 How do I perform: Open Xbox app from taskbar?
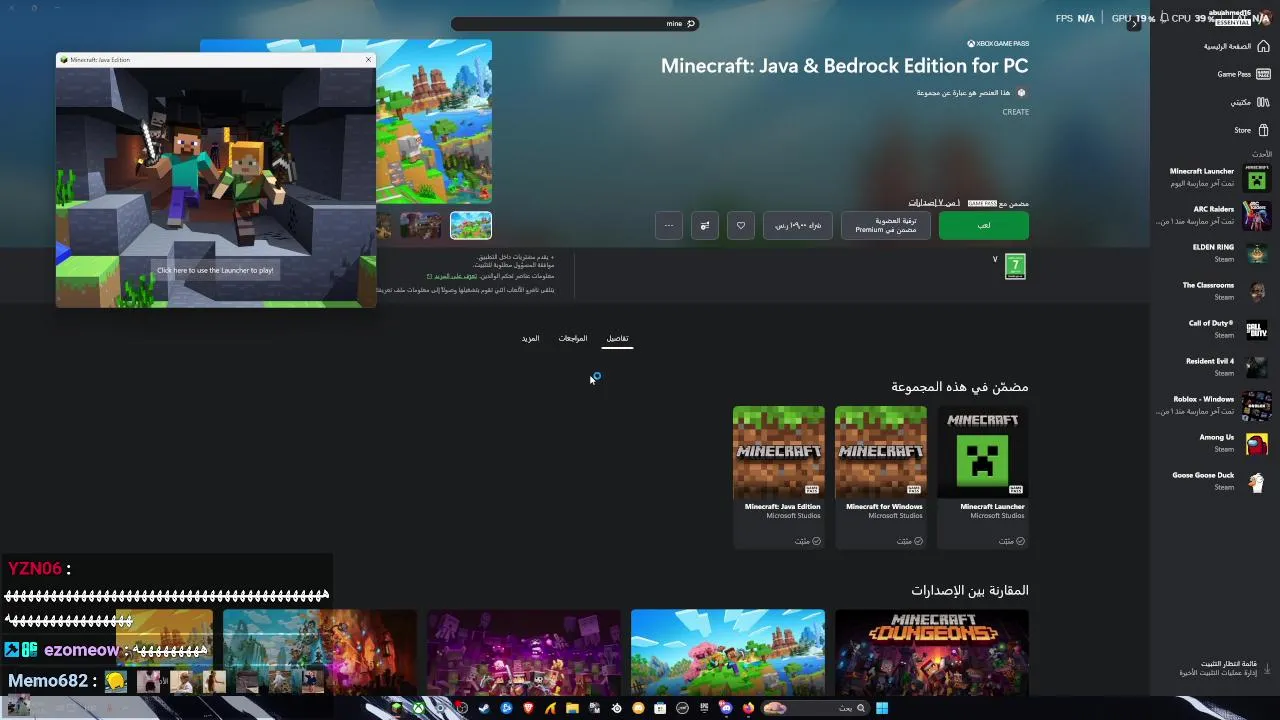(419, 708)
